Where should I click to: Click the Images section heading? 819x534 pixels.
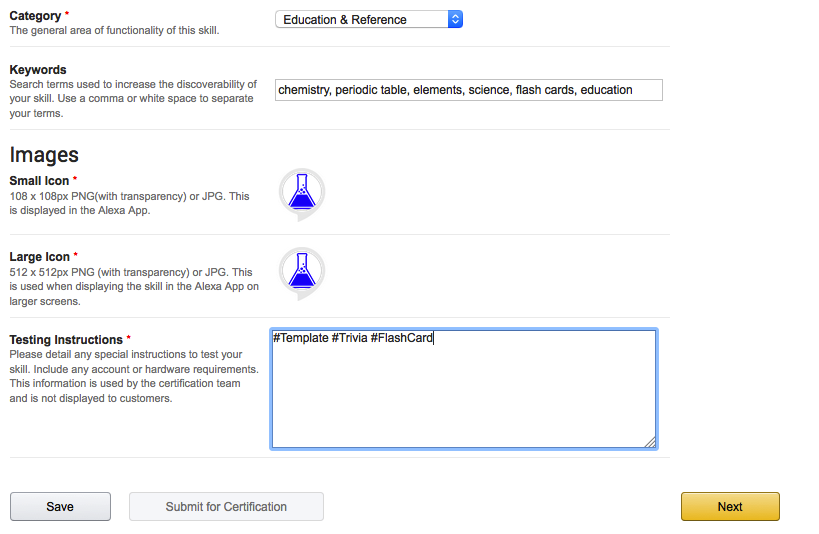pyautogui.click(x=44, y=155)
